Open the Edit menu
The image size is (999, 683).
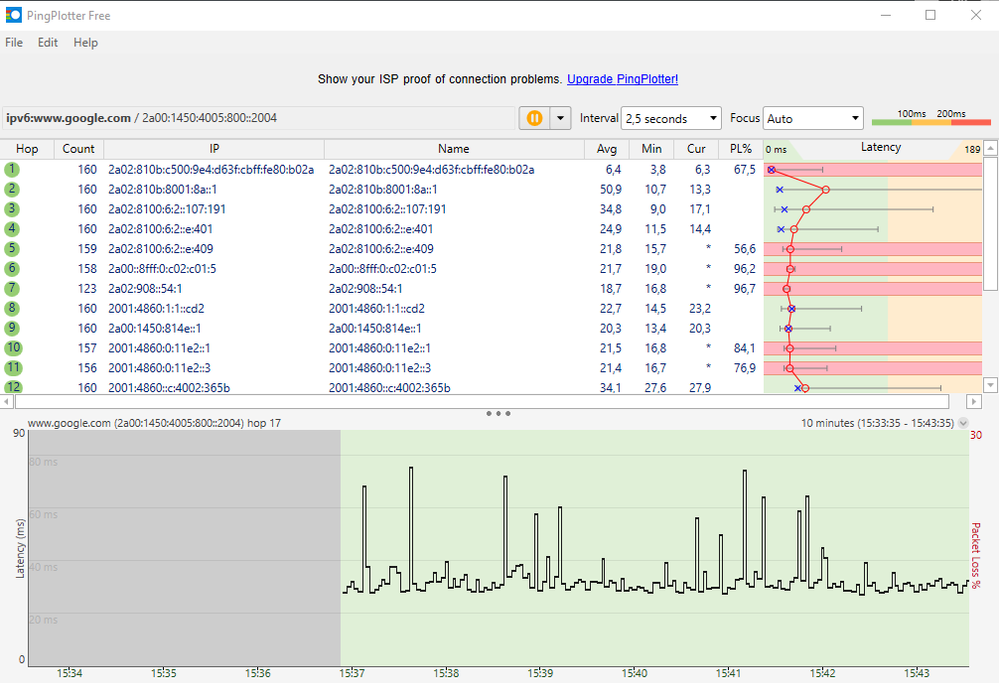[x=46, y=42]
